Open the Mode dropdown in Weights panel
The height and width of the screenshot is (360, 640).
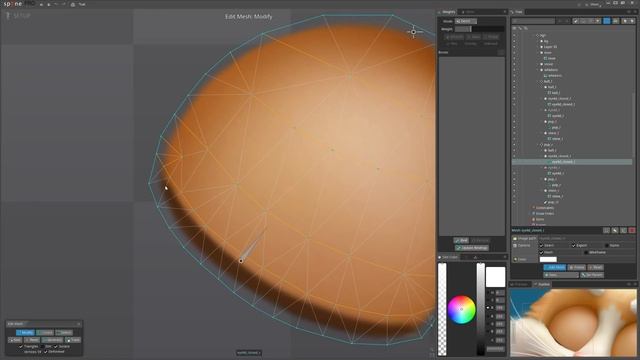(466, 21)
